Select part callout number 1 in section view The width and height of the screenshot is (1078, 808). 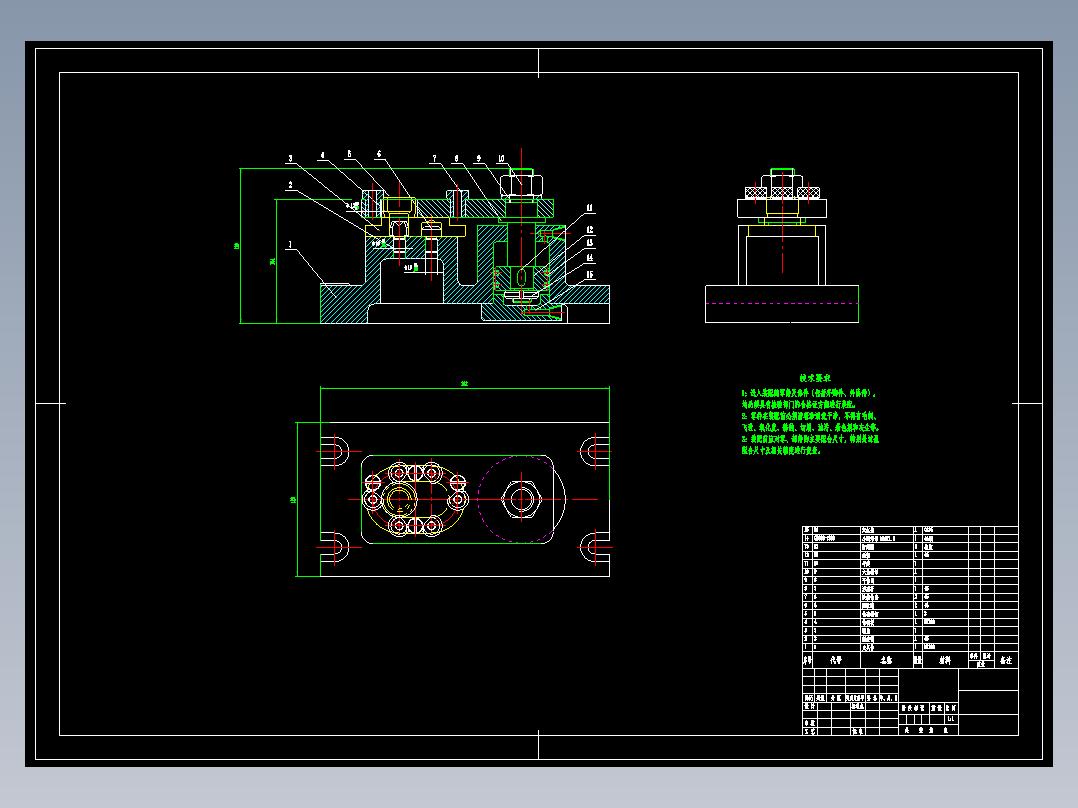coord(290,244)
